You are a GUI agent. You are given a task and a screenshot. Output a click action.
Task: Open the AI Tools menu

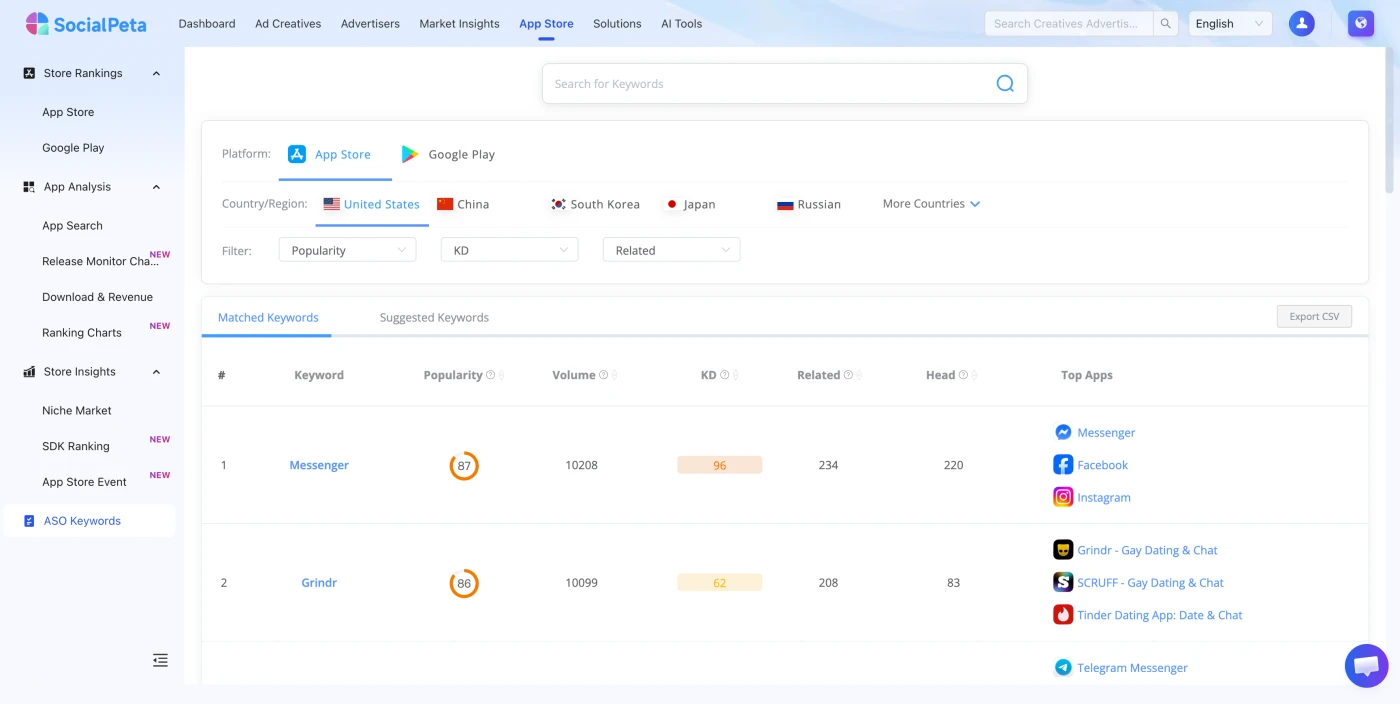681,24
